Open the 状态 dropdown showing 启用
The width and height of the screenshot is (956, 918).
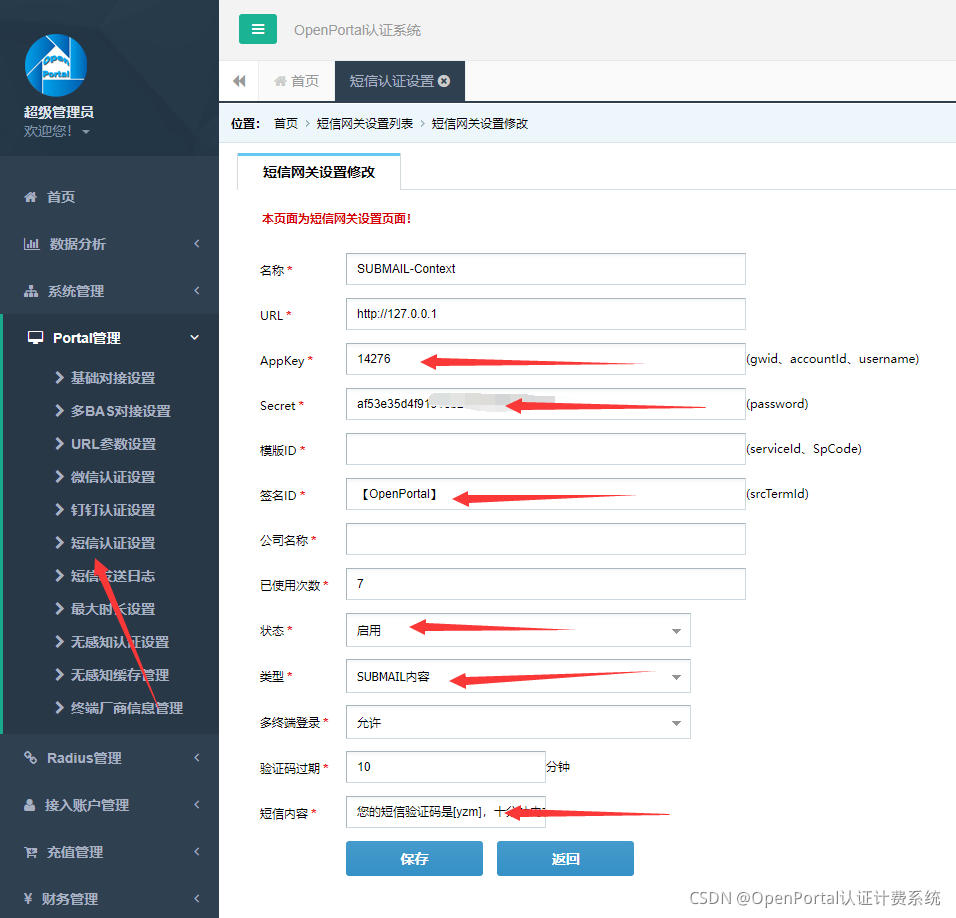[518, 630]
